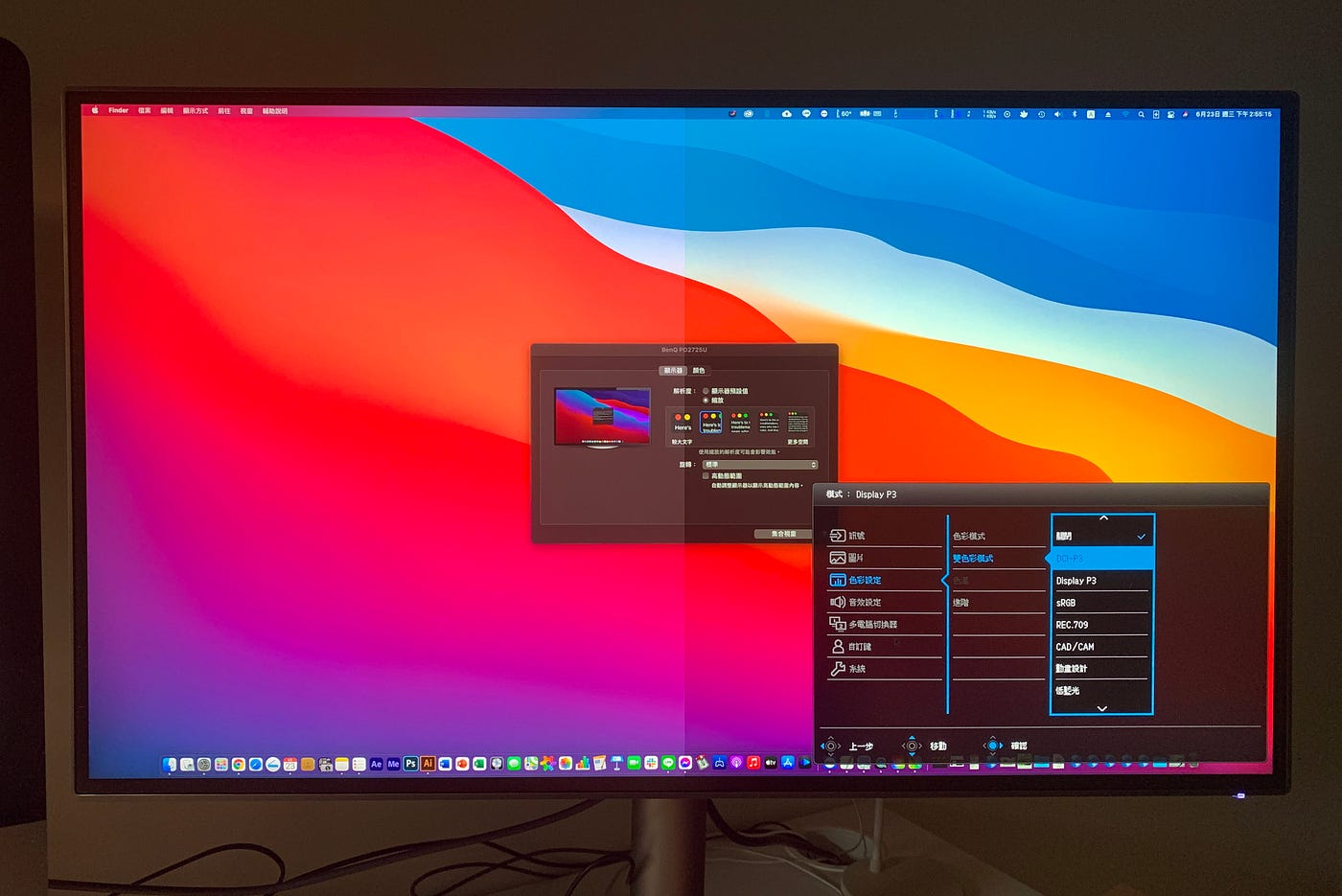Open Microsoft Excel in the Dock

pos(479,764)
